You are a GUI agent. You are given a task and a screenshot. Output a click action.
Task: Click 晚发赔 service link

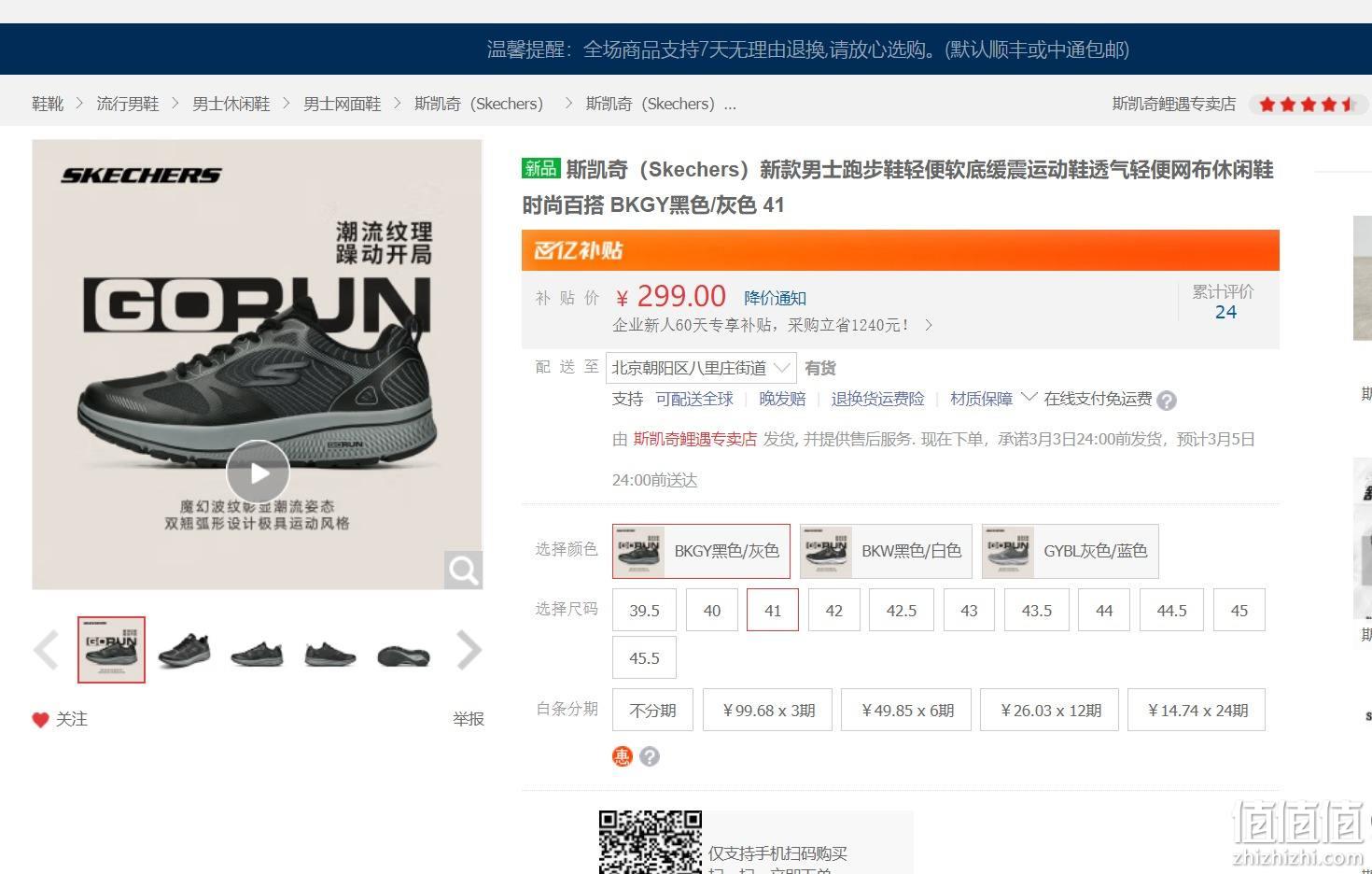[x=782, y=399]
